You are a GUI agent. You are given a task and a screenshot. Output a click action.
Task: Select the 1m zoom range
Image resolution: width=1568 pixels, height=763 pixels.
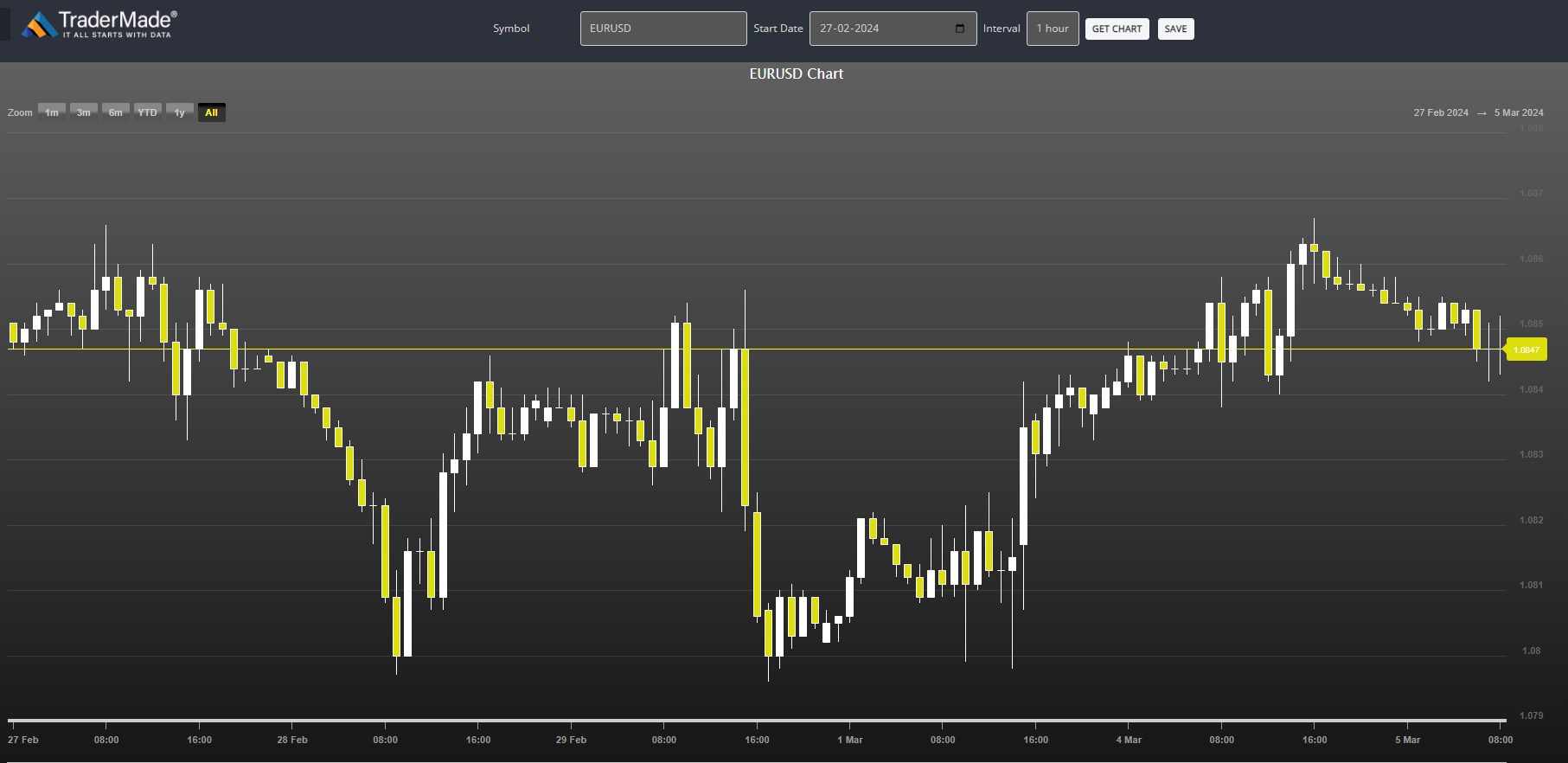[52, 112]
